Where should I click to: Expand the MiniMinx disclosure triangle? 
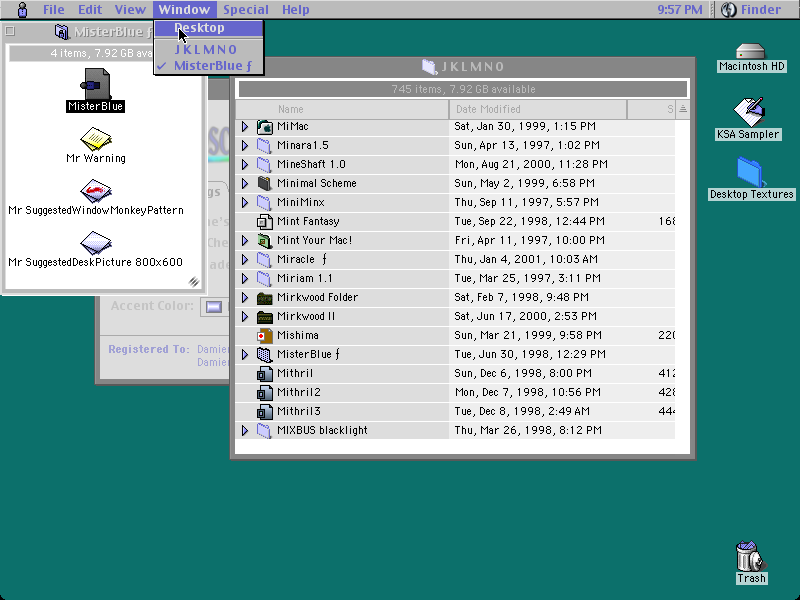point(245,203)
